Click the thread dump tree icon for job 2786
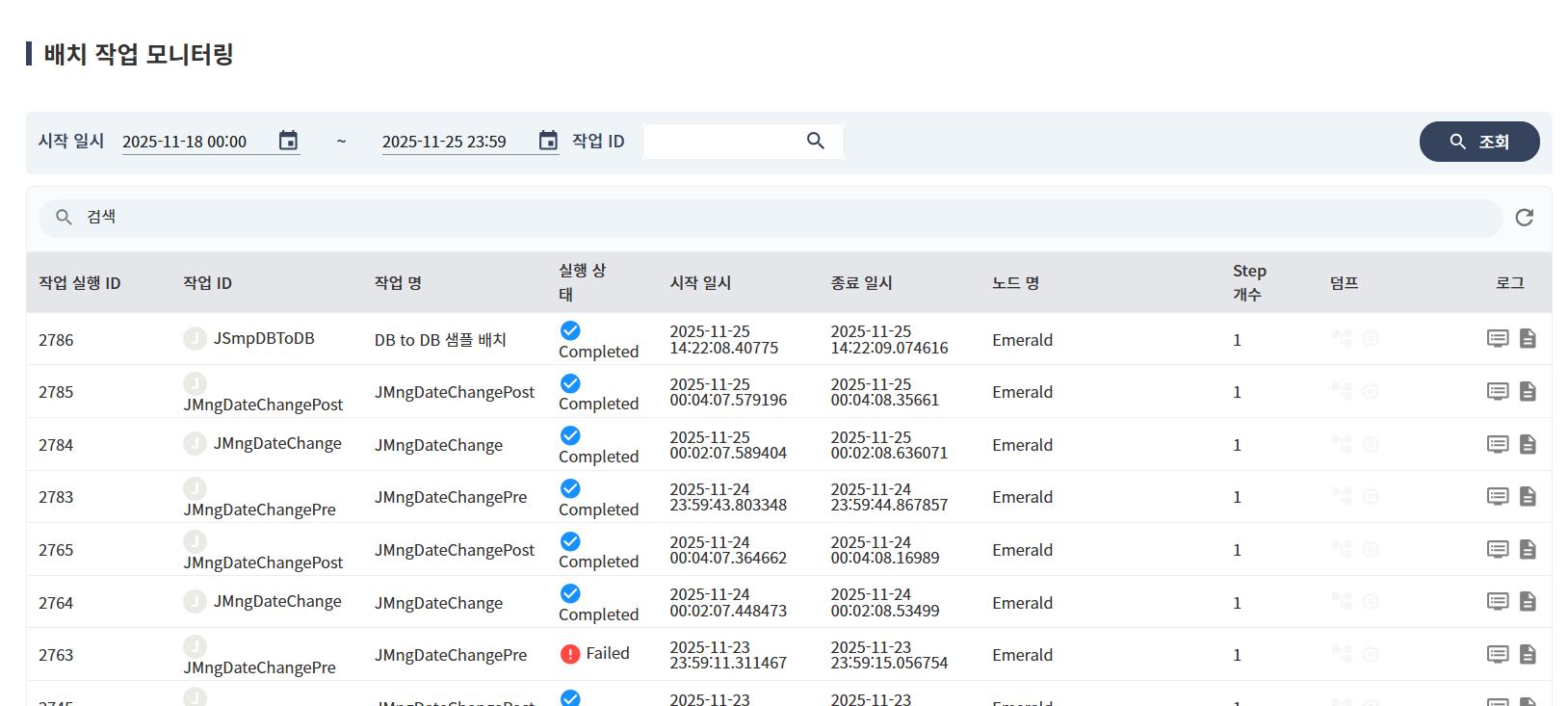The width and height of the screenshot is (1568, 706). tap(1342, 338)
